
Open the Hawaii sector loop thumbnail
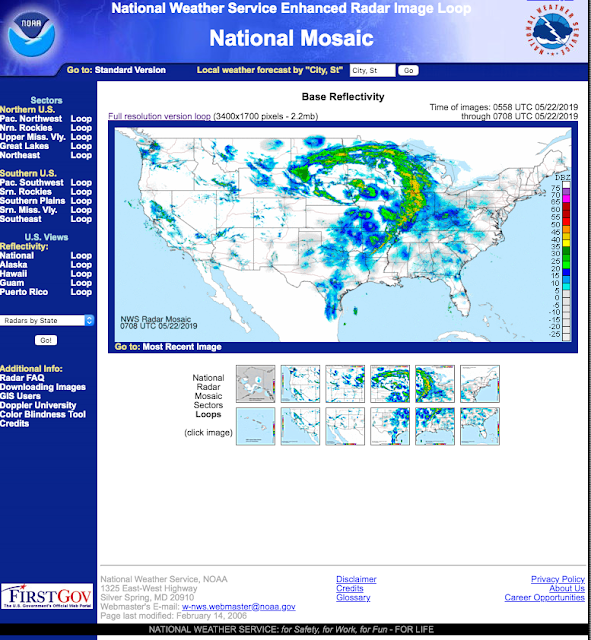tap(256, 426)
